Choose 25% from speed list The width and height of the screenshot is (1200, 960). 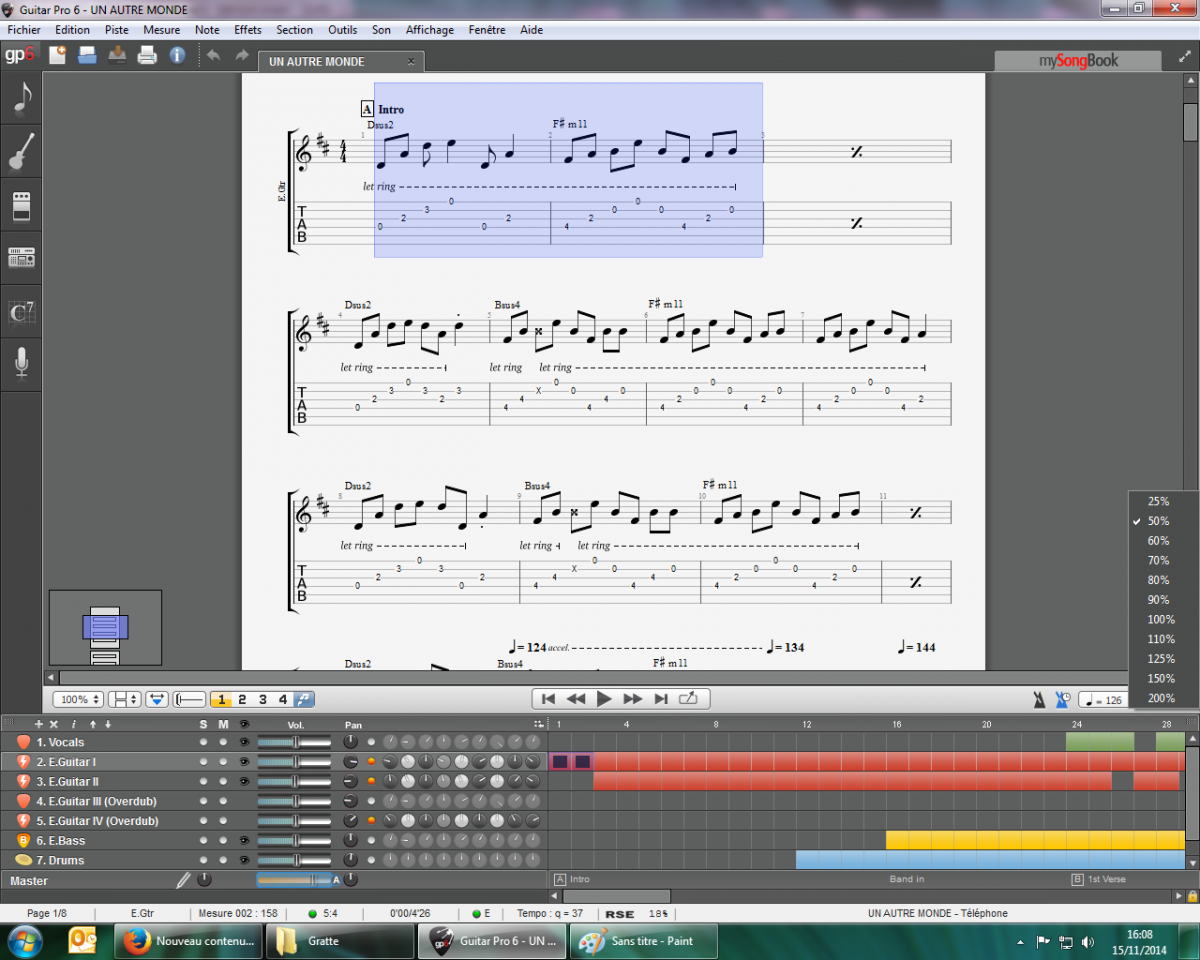(1158, 501)
